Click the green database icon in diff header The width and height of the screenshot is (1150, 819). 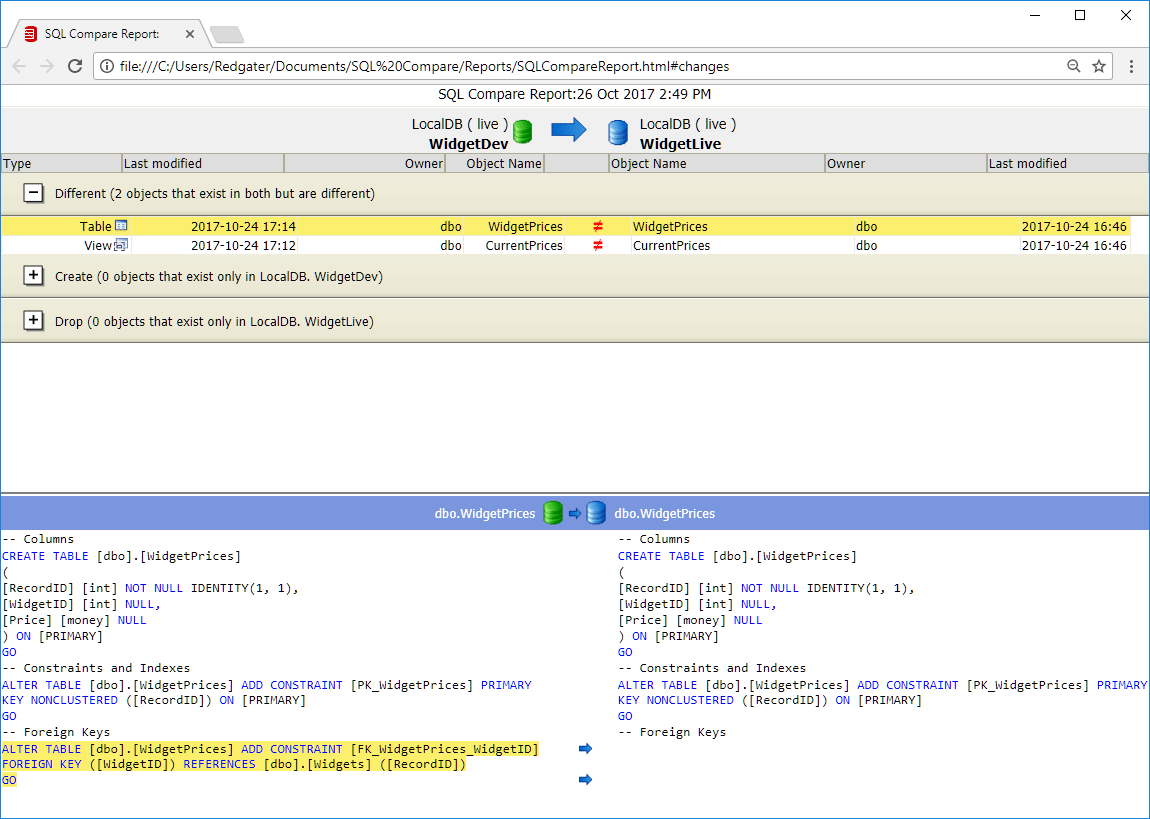553,513
